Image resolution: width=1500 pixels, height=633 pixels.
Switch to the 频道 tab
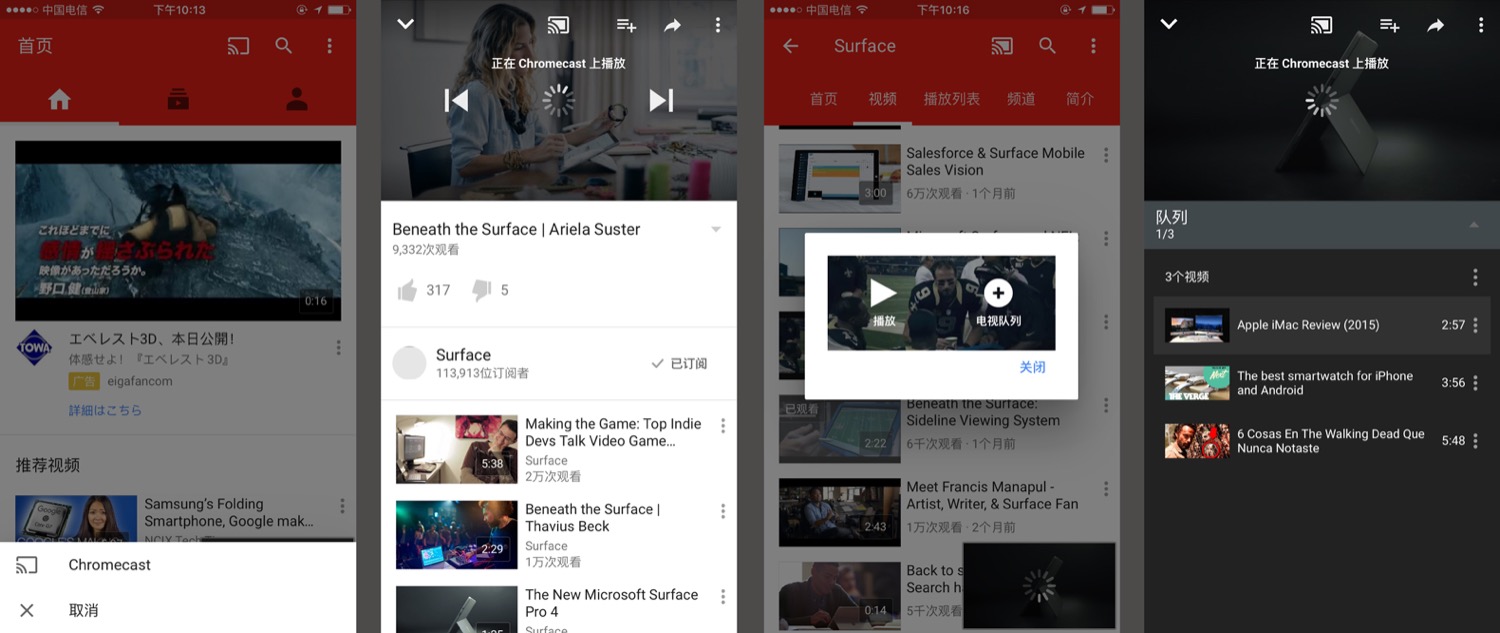1021,99
